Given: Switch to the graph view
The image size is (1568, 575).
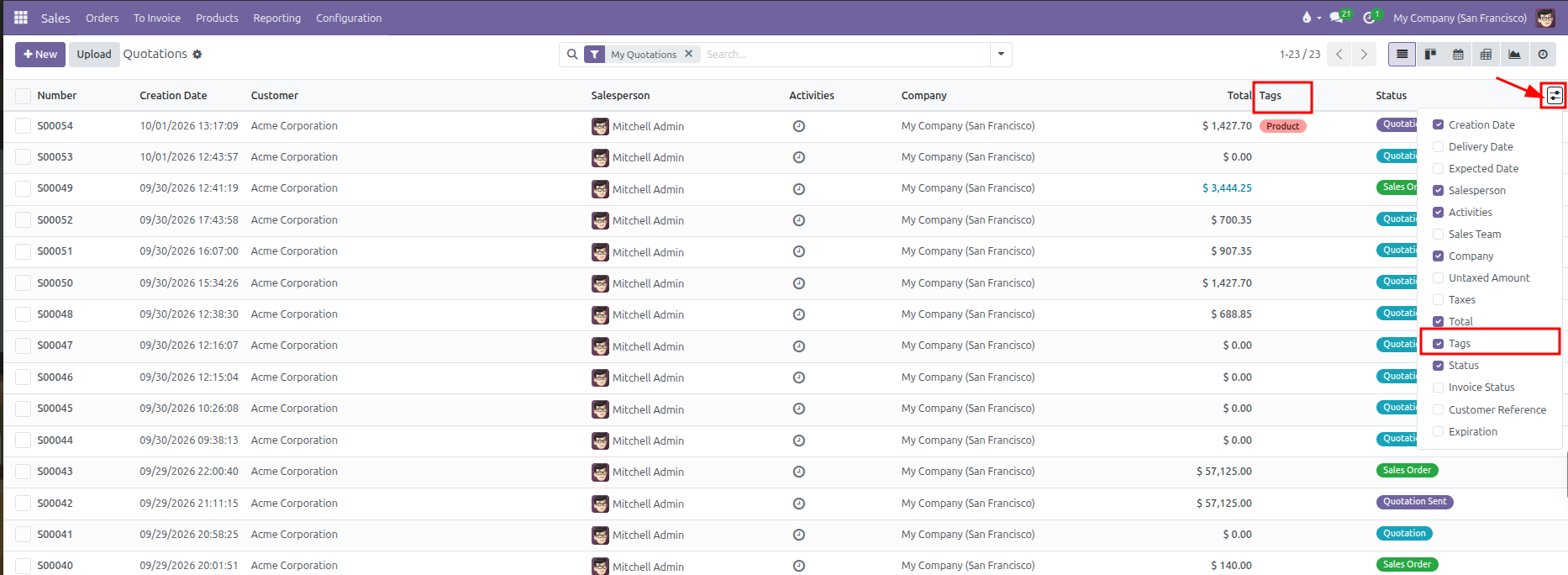Looking at the screenshot, I should tap(1514, 55).
